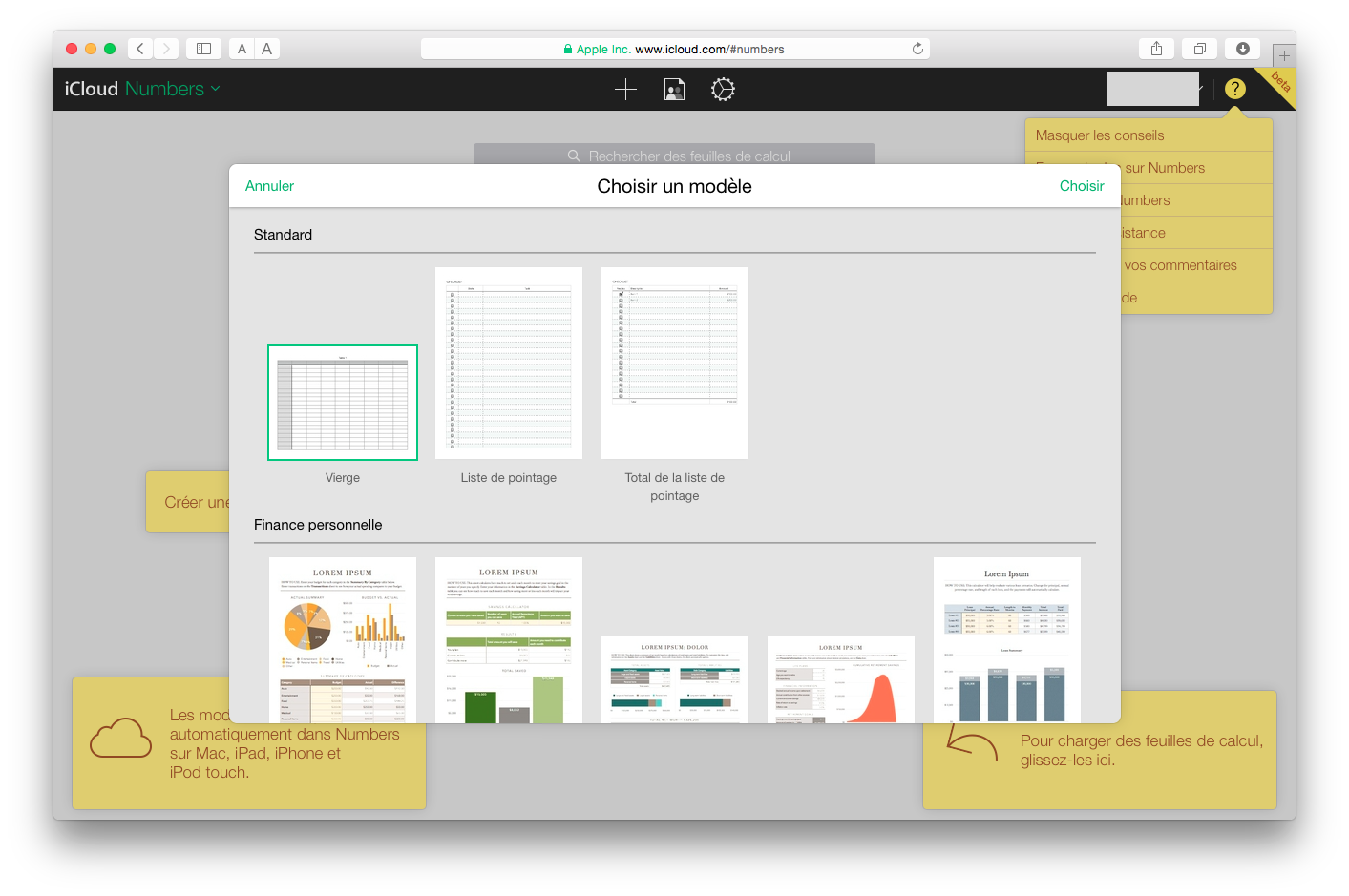Click Safari back navigation arrow

click(x=140, y=49)
